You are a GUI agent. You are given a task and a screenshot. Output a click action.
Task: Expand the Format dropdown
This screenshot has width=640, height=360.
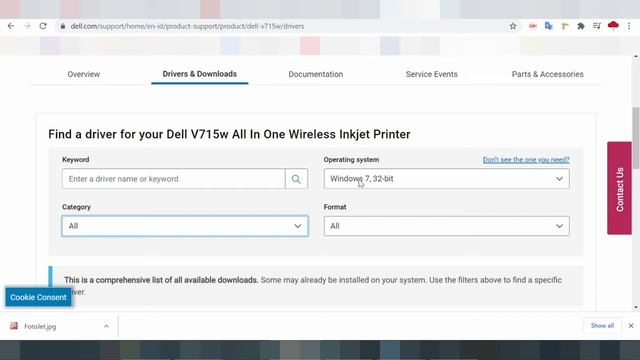coord(447,226)
